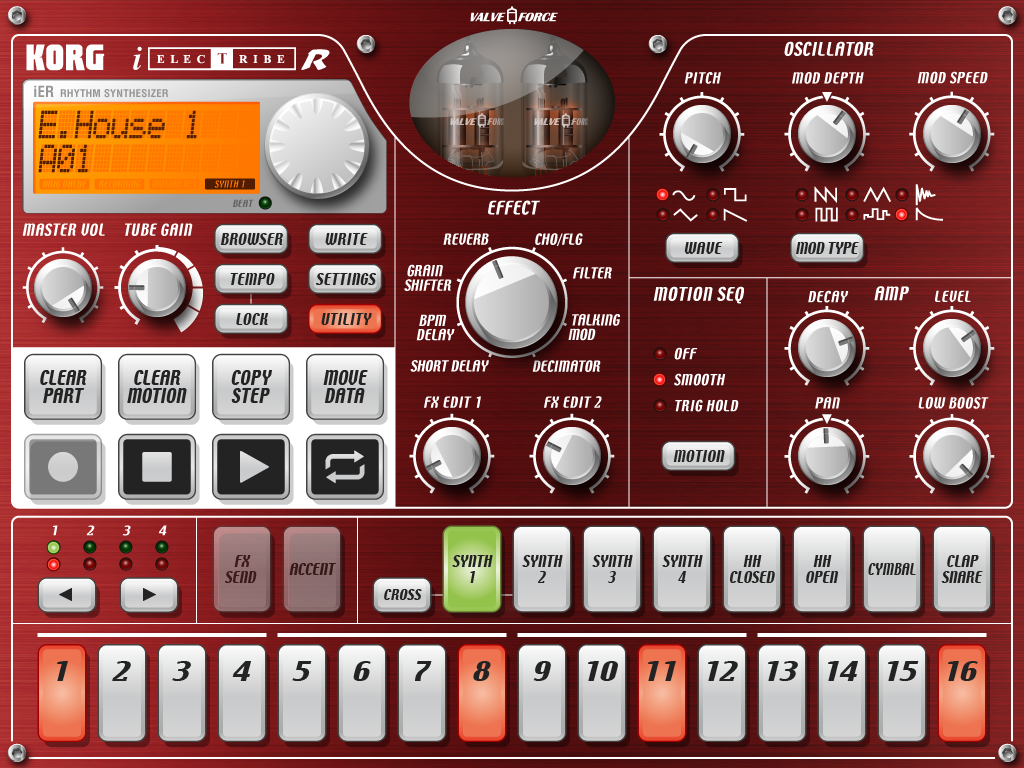Screen dimensions: 1024x768
Task: Click the Clear Part button
Action: pos(63,387)
